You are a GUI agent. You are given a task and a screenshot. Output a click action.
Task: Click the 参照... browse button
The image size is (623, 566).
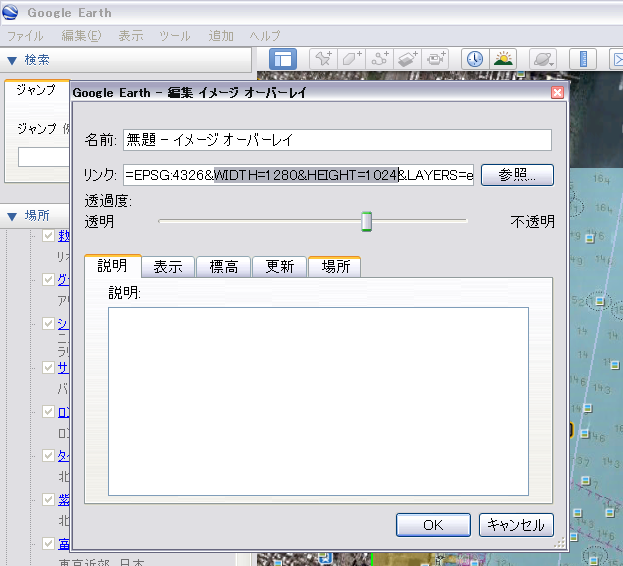pyautogui.click(x=517, y=175)
